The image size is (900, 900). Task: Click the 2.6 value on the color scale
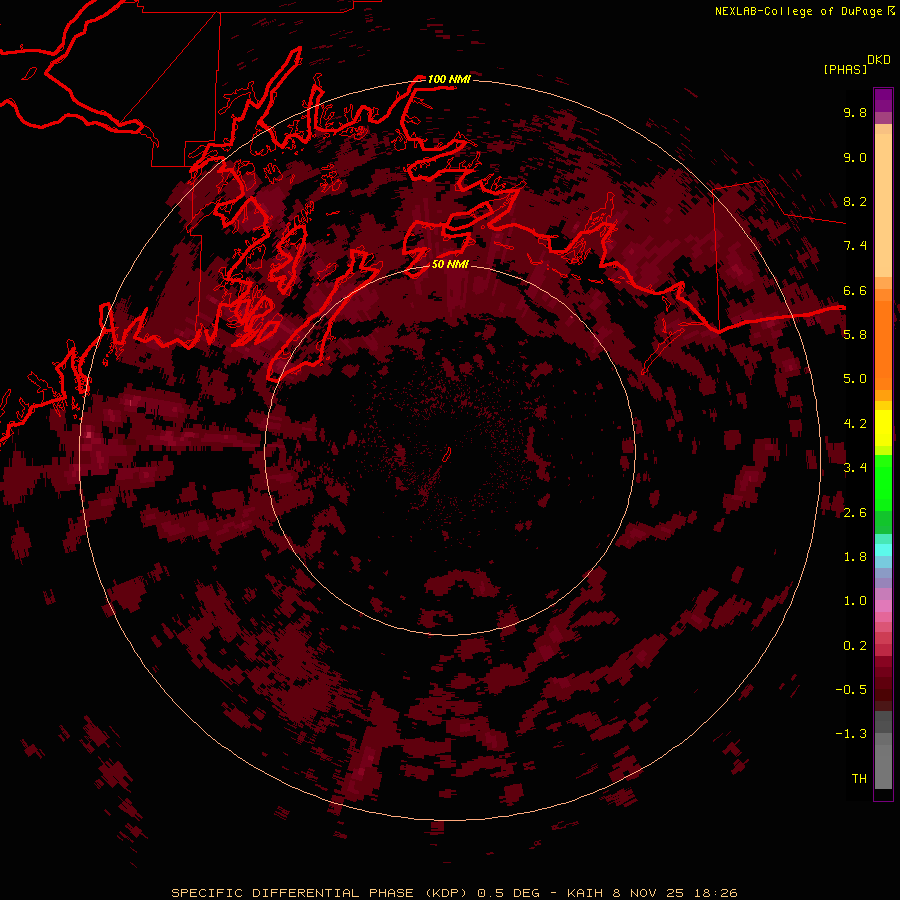[x=855, y=512]
